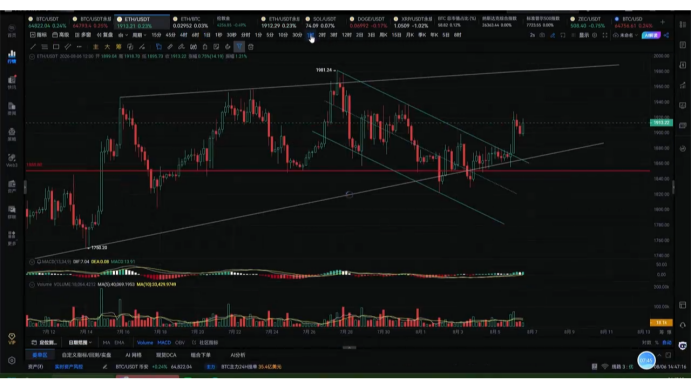Open the Web3 icon in left sidebar
Screen dimensions: 692x389
[12, 160]
